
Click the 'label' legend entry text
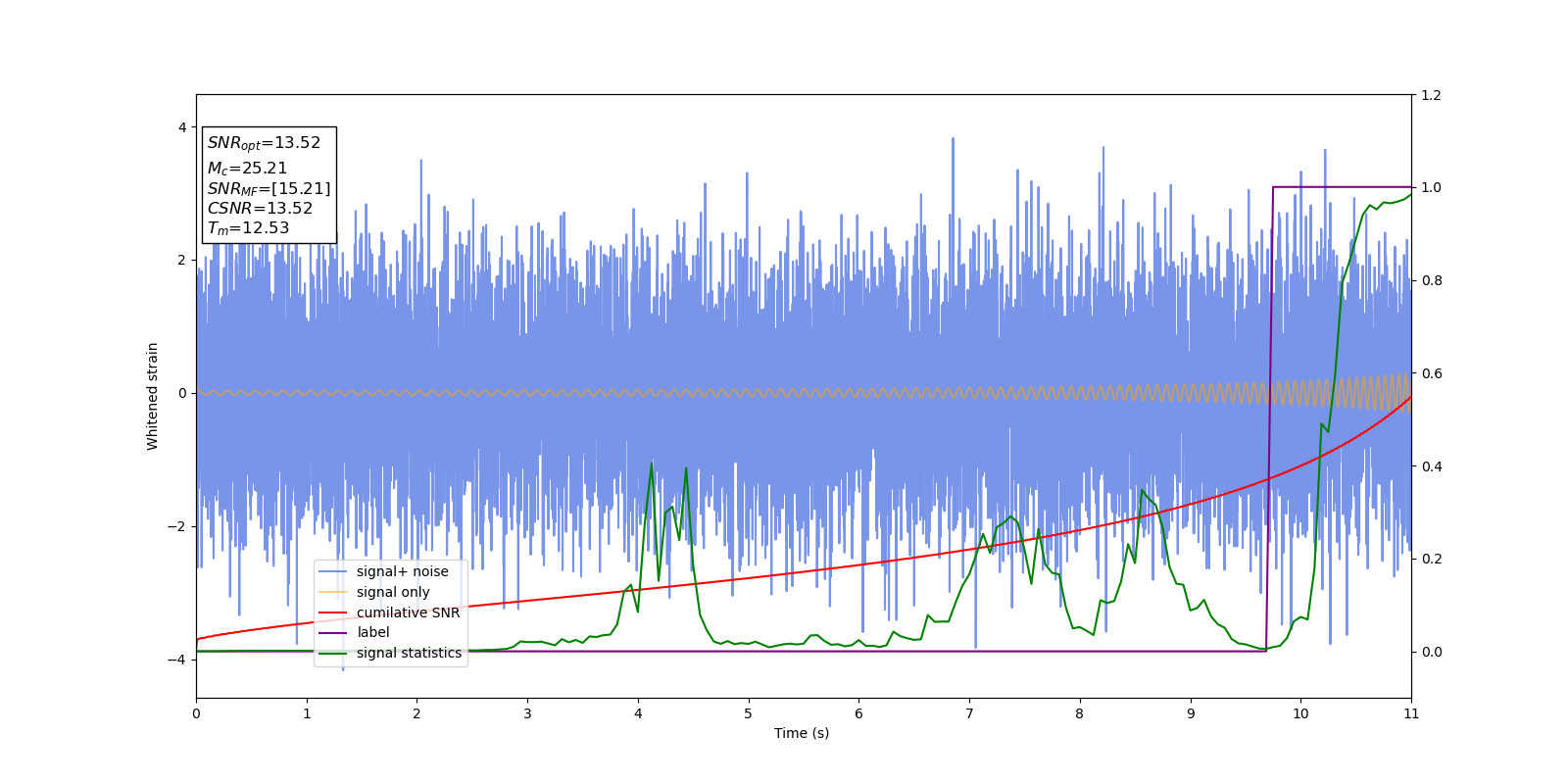tap(373, 632)
